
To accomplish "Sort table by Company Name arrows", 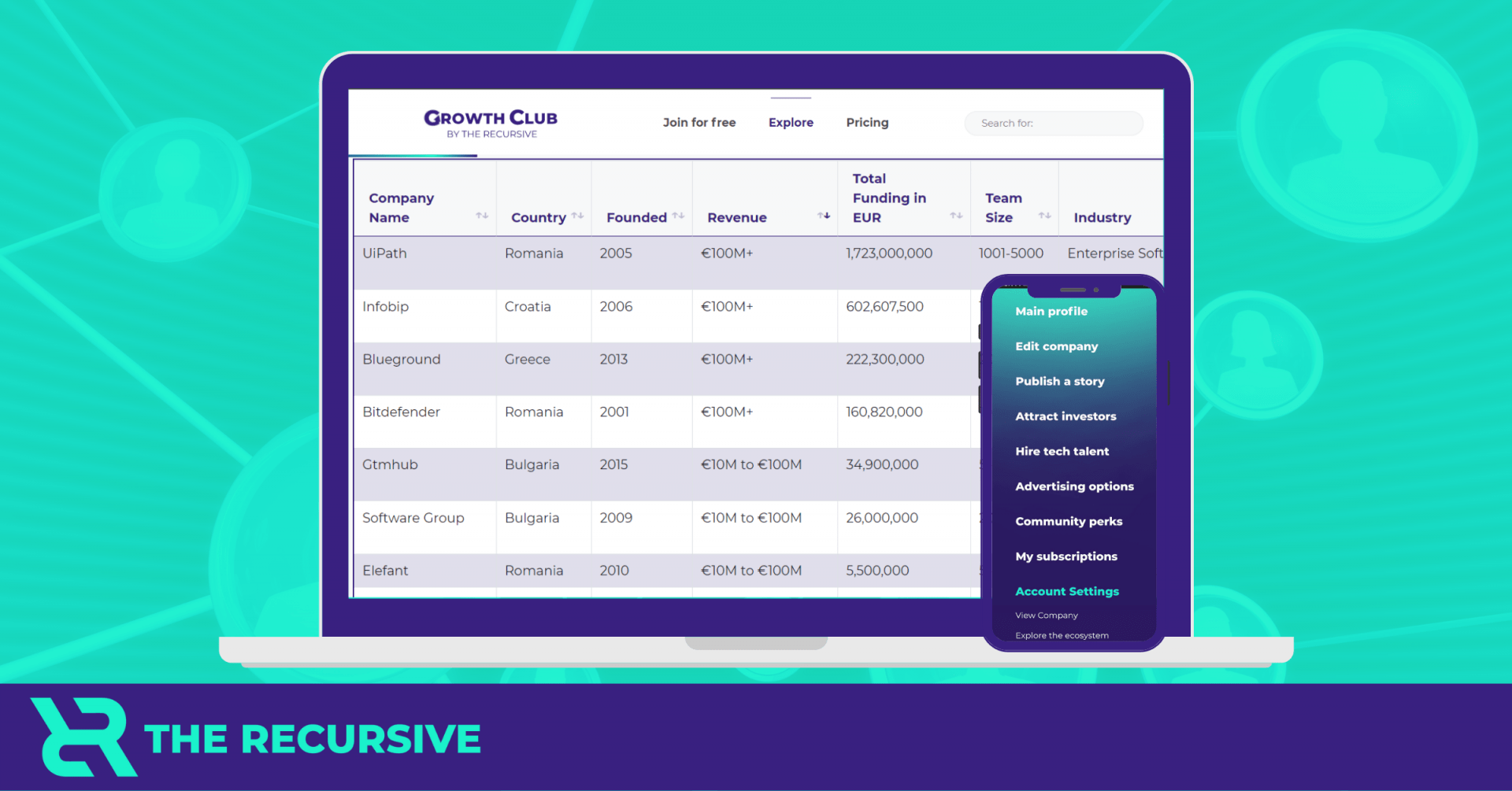I will [x=482, y=216].
